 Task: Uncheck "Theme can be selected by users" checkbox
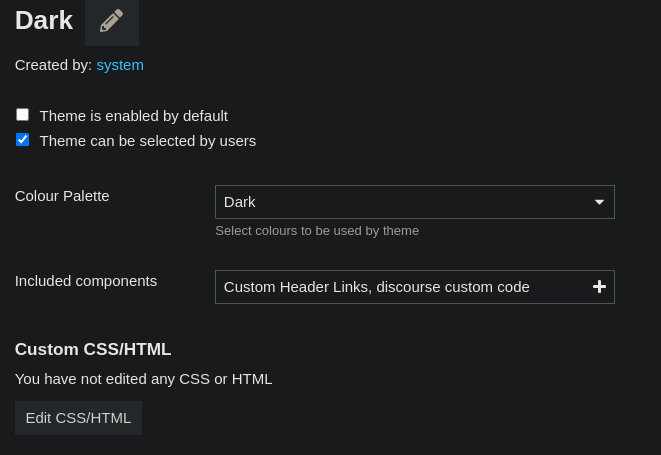(x=22, y=140)
